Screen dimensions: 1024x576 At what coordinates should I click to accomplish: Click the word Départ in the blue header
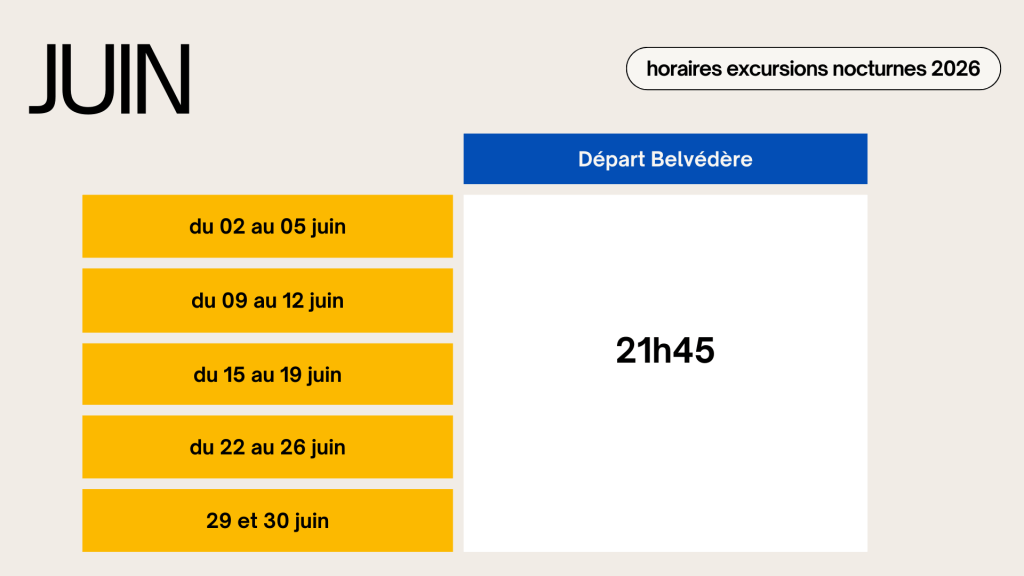pos(611,159)
